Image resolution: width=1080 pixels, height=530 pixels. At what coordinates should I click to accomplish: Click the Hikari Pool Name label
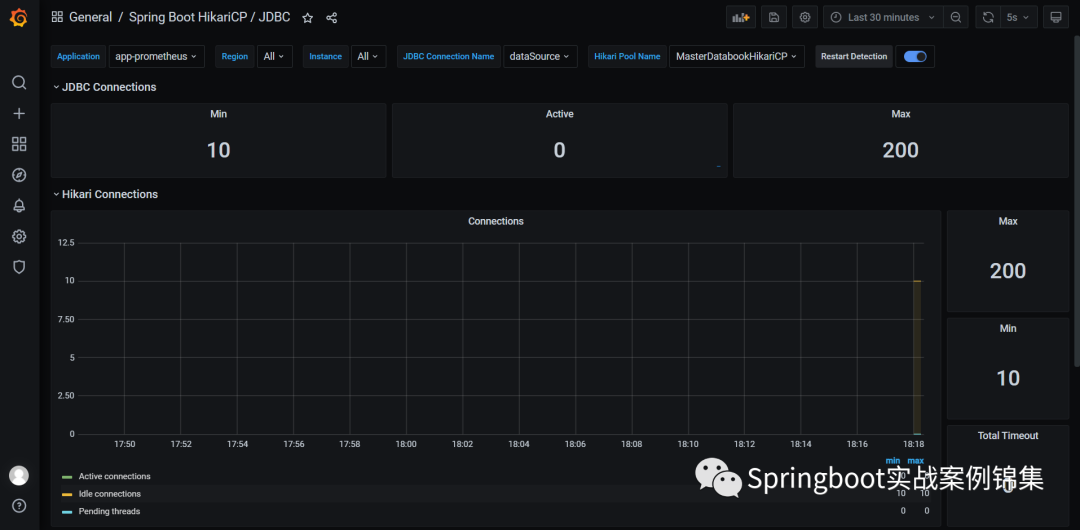627,57
